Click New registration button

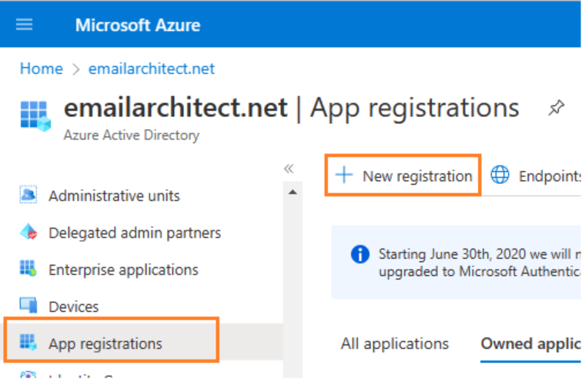pyautogui.click(x=403, y=176)
